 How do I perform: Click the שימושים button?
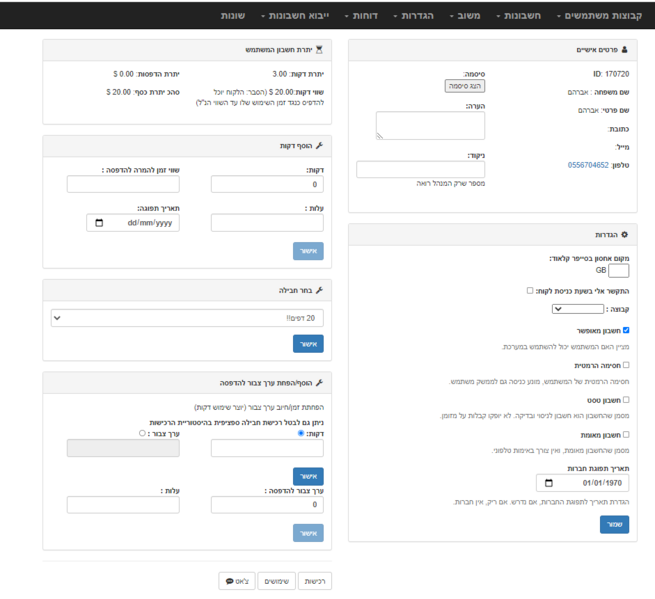coord(277,581)
